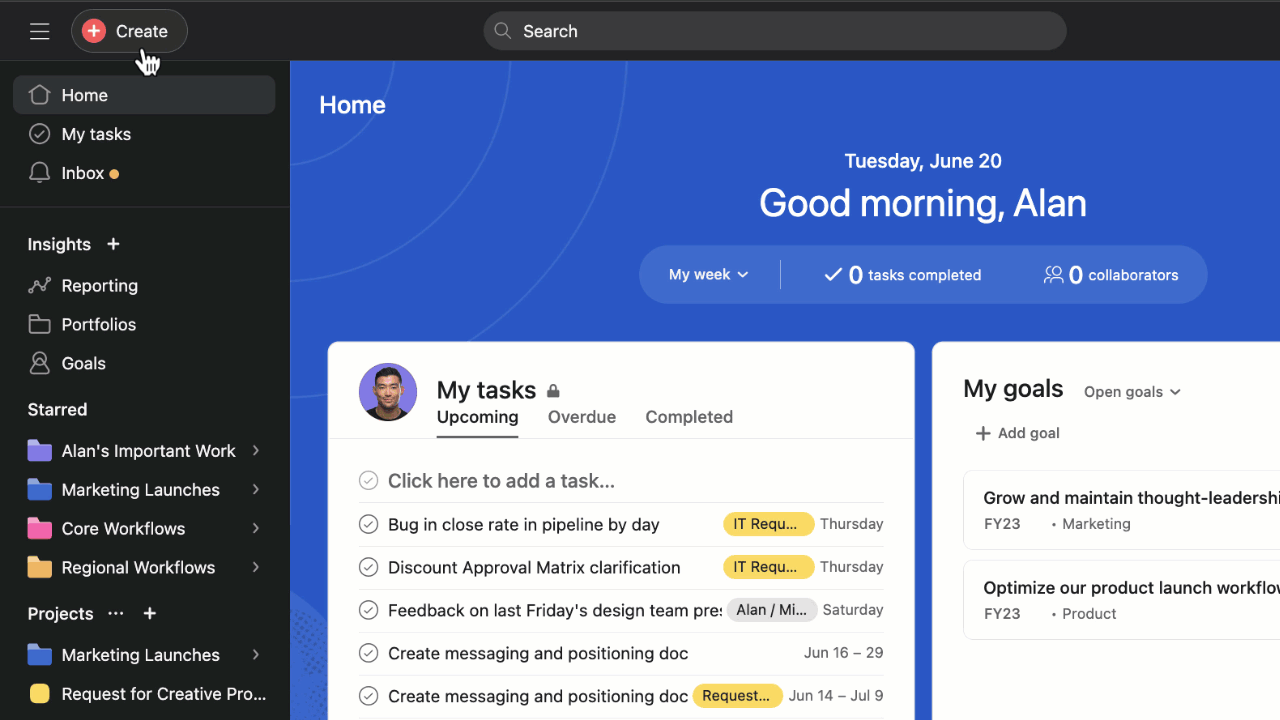
Task: Open the Portfolios folder icon
Action: coord(40,324)
